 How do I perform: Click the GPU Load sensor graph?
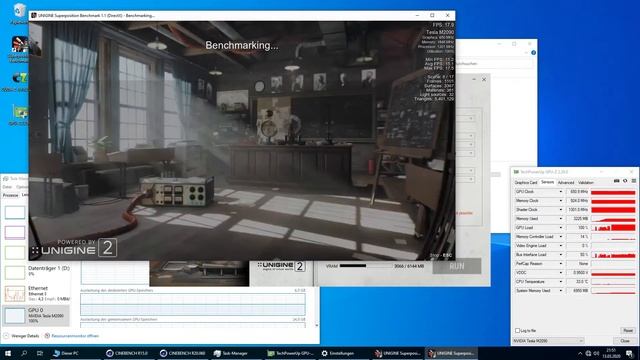click(613, 227)
